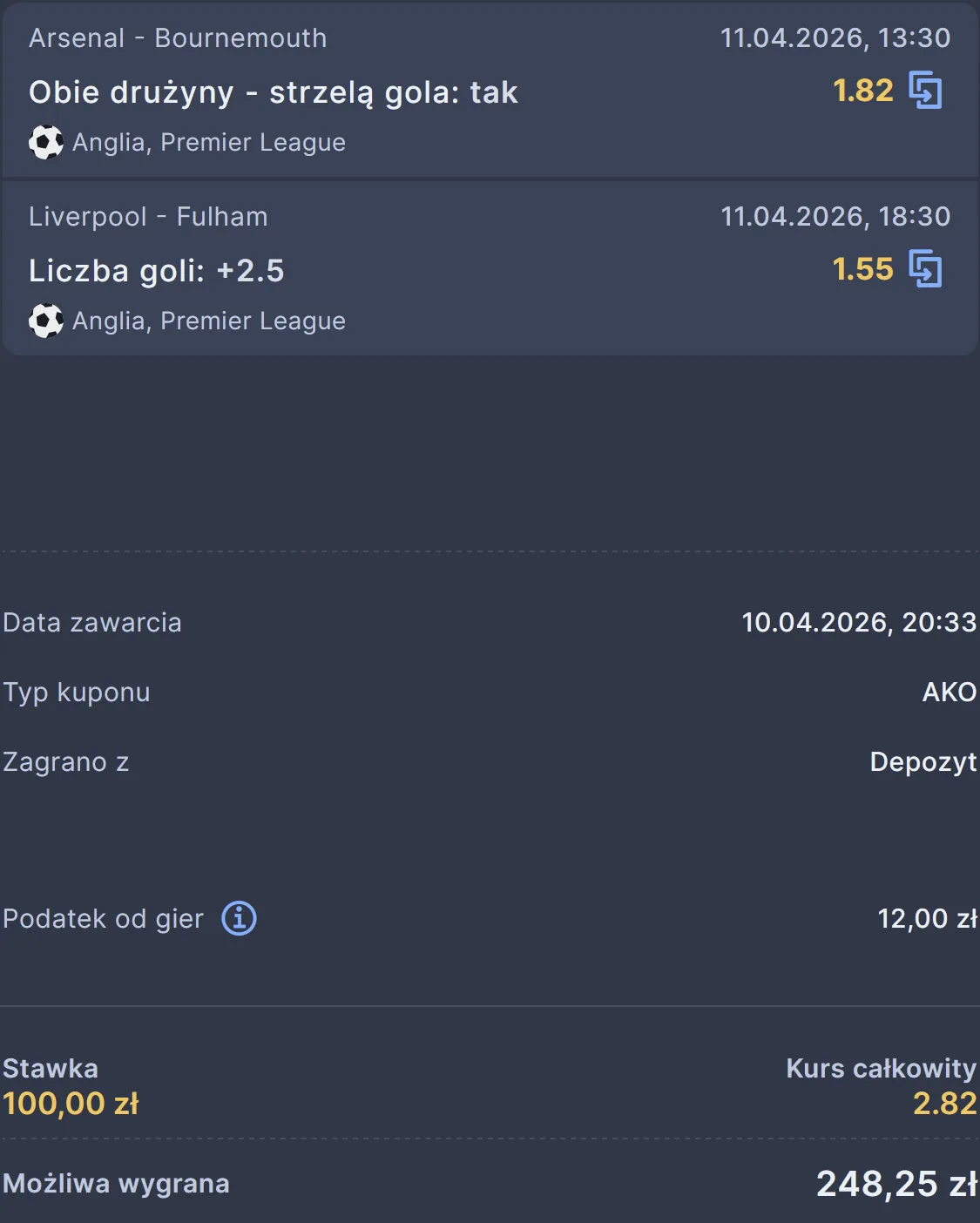Tap the copy-selection icon in Liverpool - Fulham row
Viewport: 980px width, 1223px height.
pos(928,270)
